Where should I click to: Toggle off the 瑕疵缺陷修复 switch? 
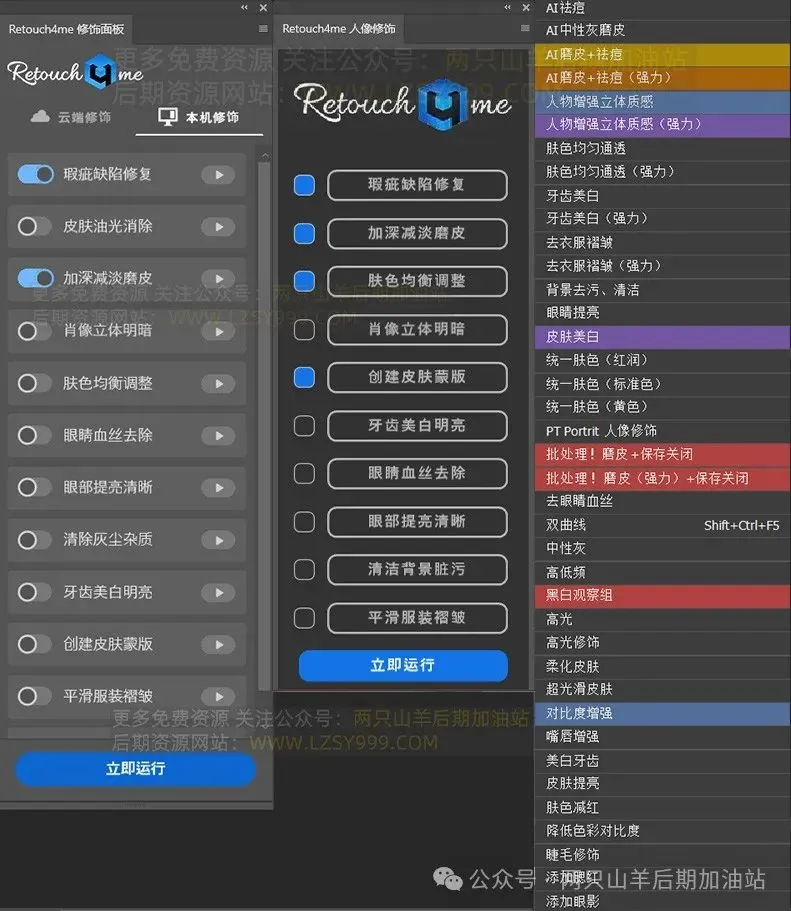coord(35,174)
